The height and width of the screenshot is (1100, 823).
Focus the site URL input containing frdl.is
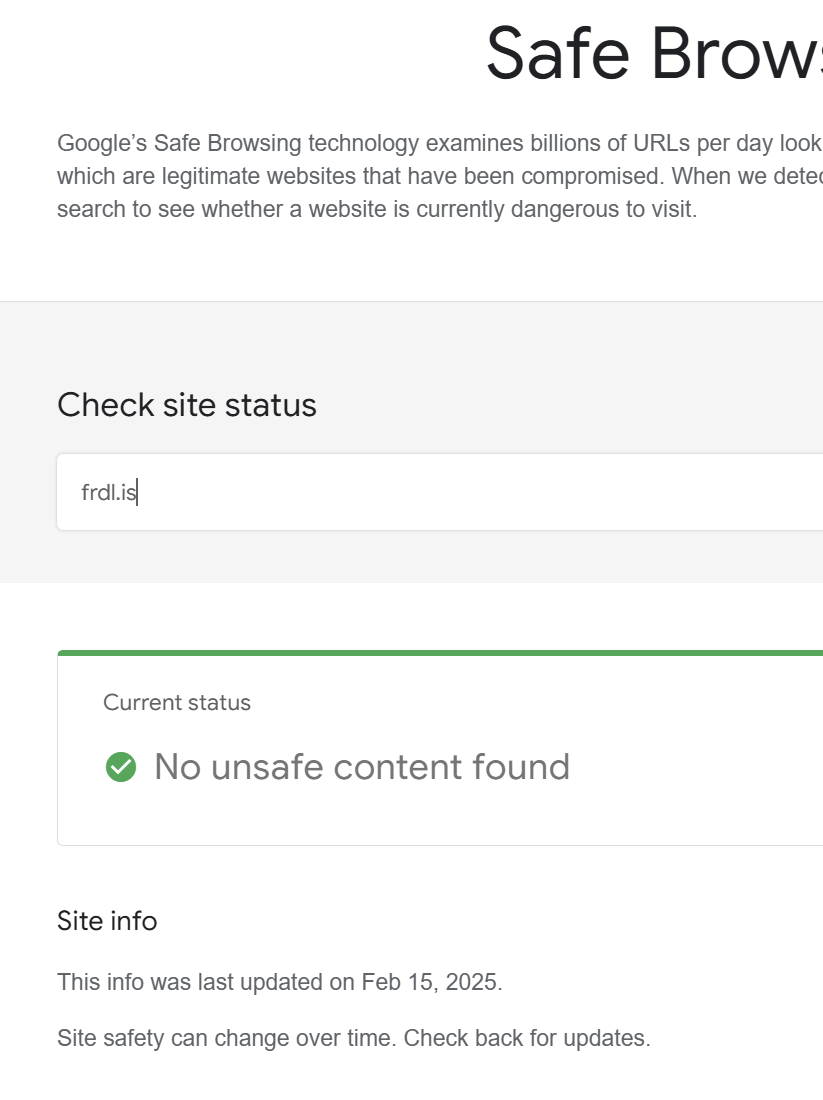(400, 492)
